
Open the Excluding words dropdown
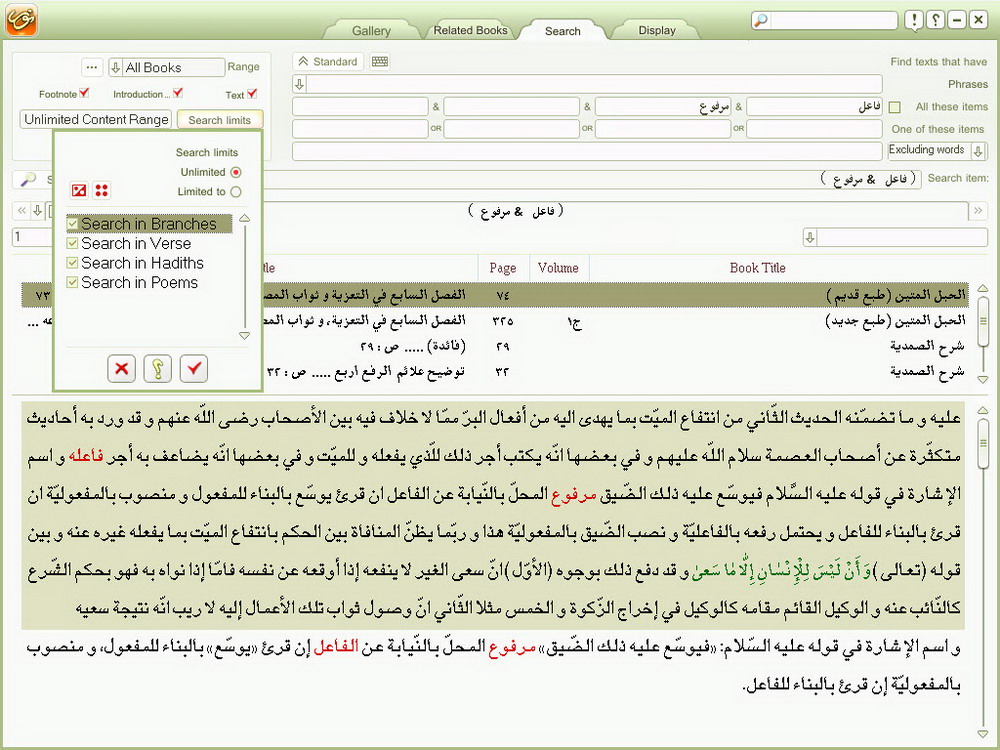pos(979,151)
